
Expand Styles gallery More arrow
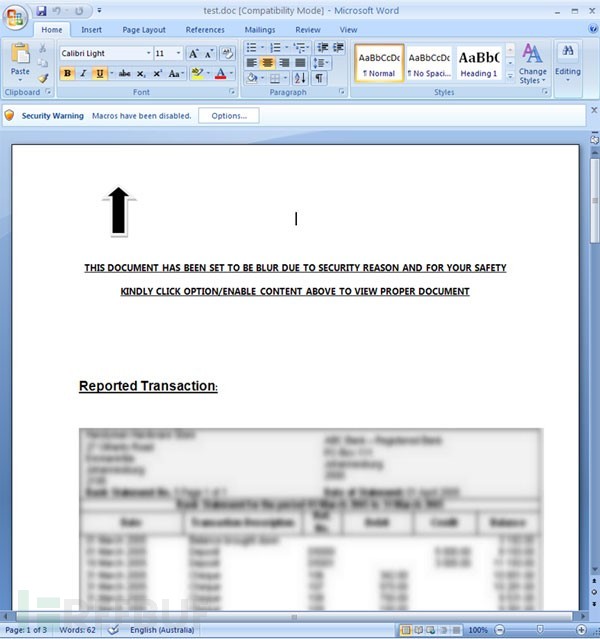(510, 76)
